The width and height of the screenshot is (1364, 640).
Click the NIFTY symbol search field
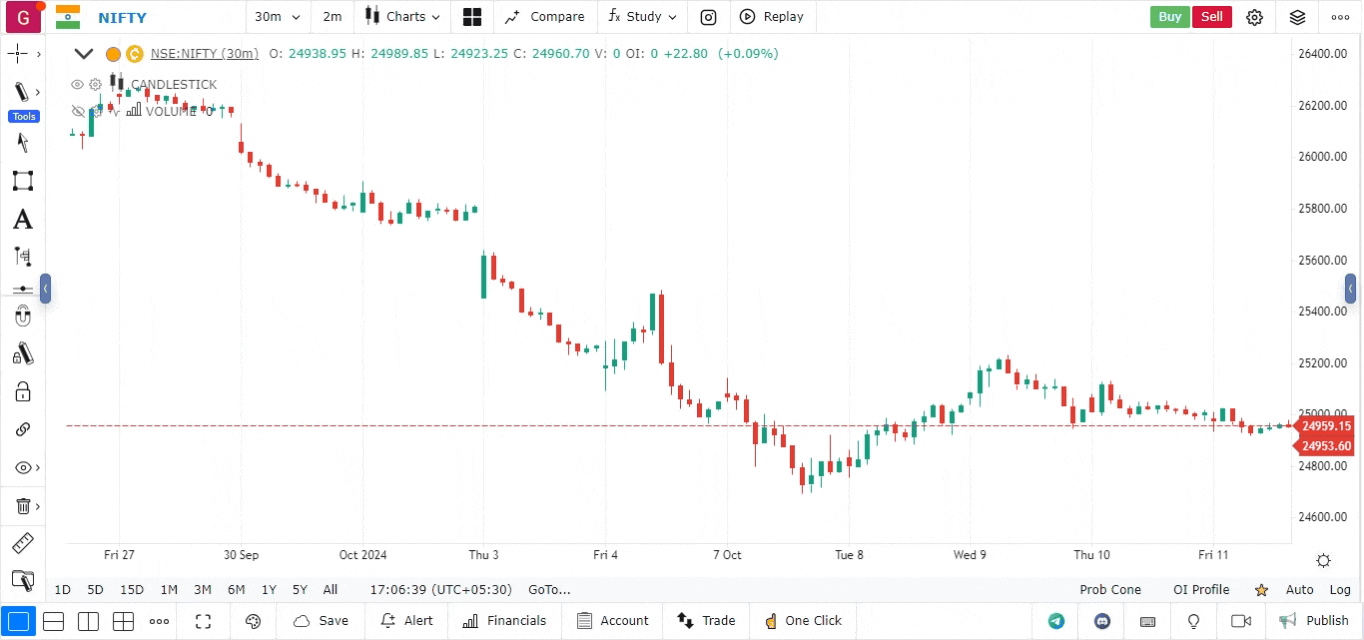[x=122, y=18]
